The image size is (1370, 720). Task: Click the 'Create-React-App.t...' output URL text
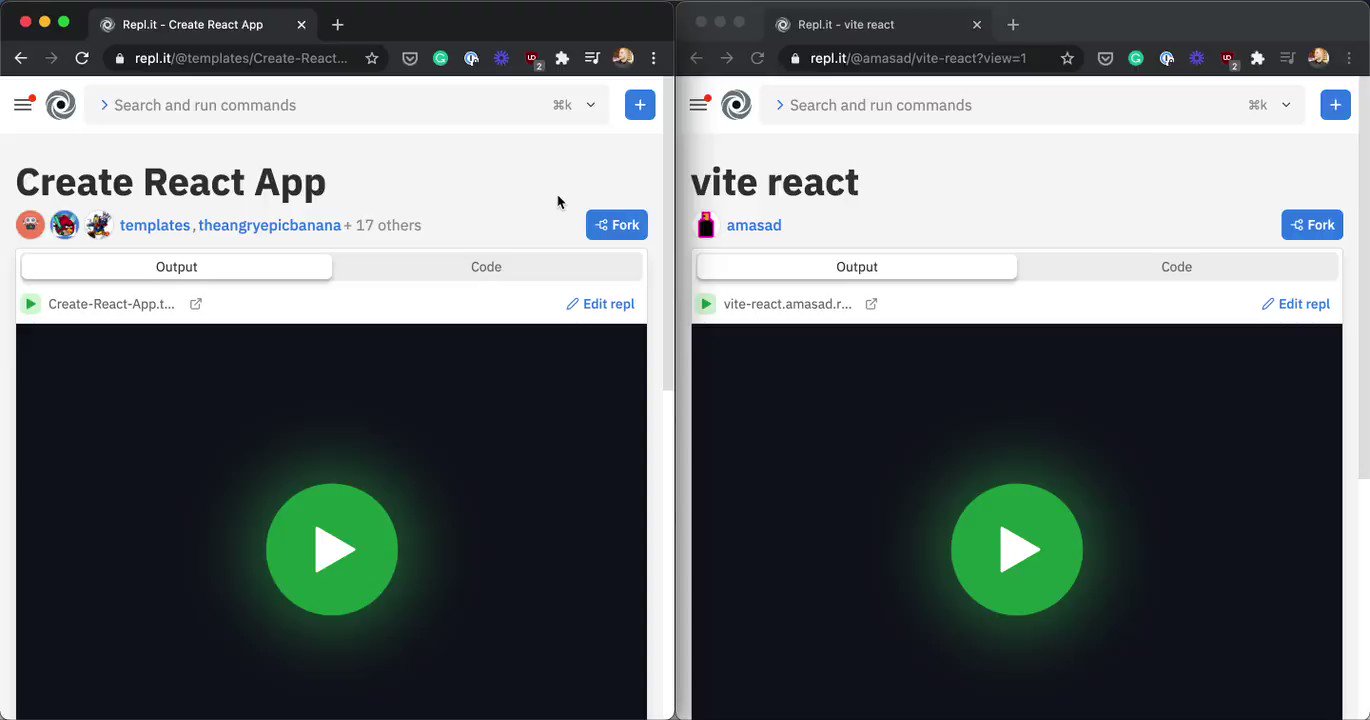(x=111, y=304)
